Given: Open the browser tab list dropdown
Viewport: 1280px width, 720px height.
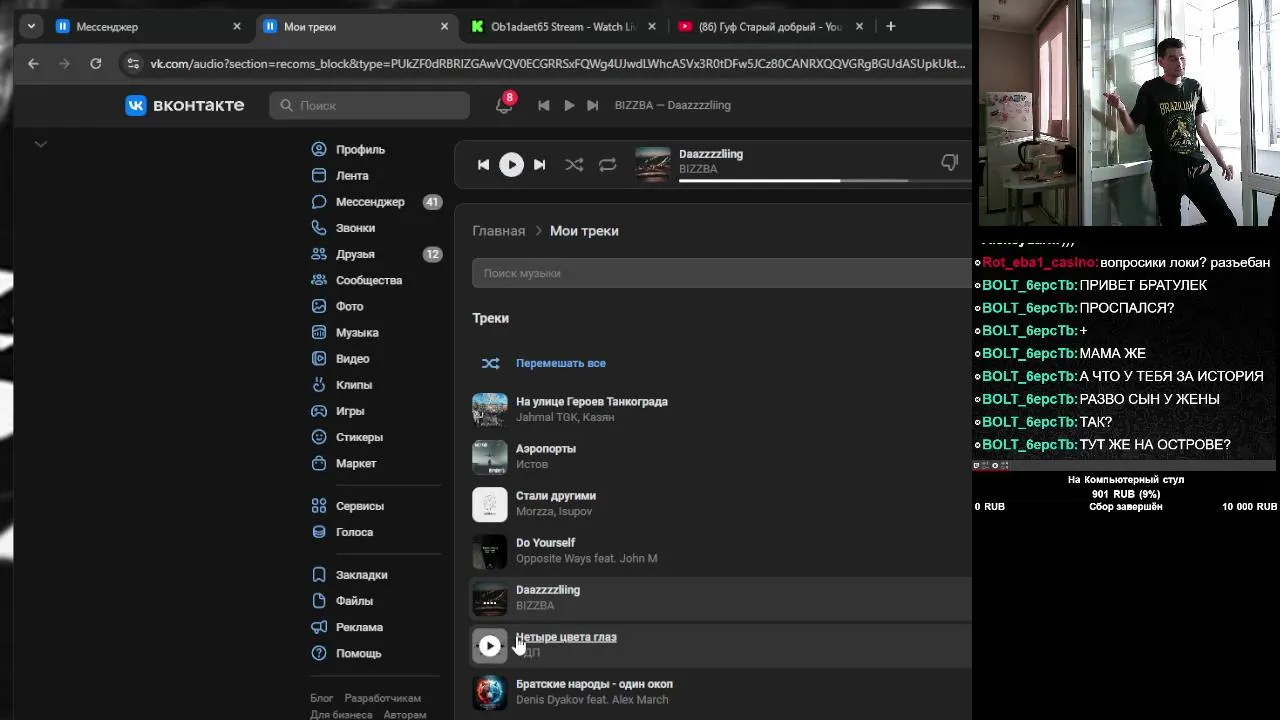Looking at the screenshot, I should coord(32,26).
